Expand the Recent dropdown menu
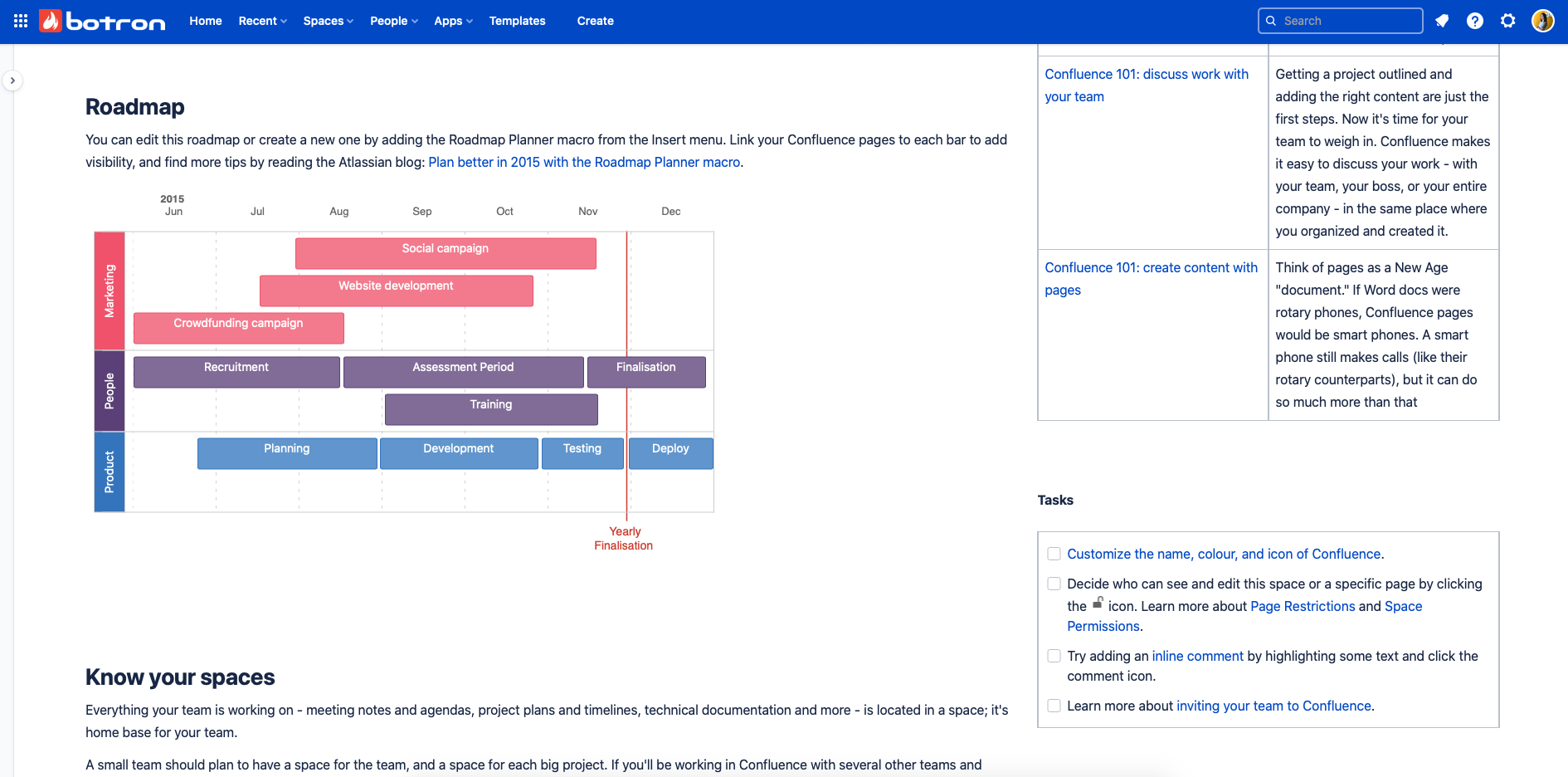This screenshot has height=777, width=1568. pyautogui.click(x=263, y=21)
